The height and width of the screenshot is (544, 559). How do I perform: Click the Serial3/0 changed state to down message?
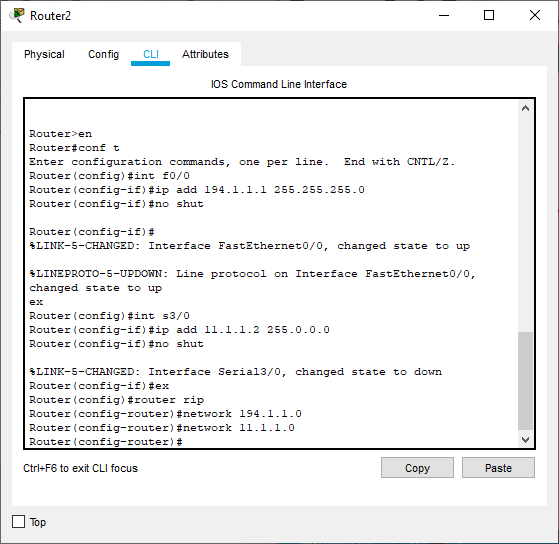236,372
